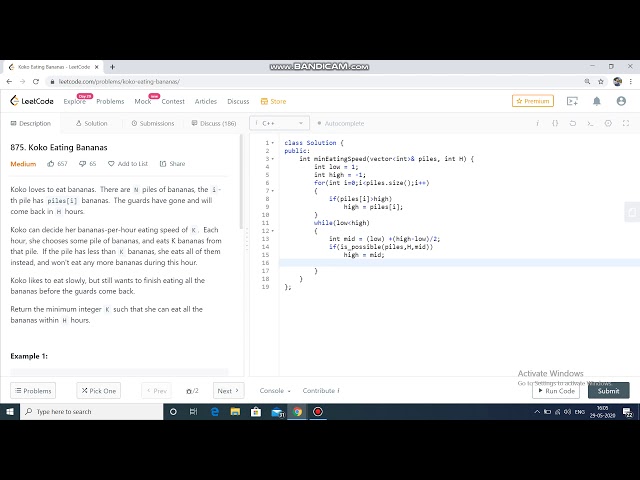Open Explore in top navigation
Image resolution: width=640 pixels, height=480 pixels.
[x=75, y=101]
